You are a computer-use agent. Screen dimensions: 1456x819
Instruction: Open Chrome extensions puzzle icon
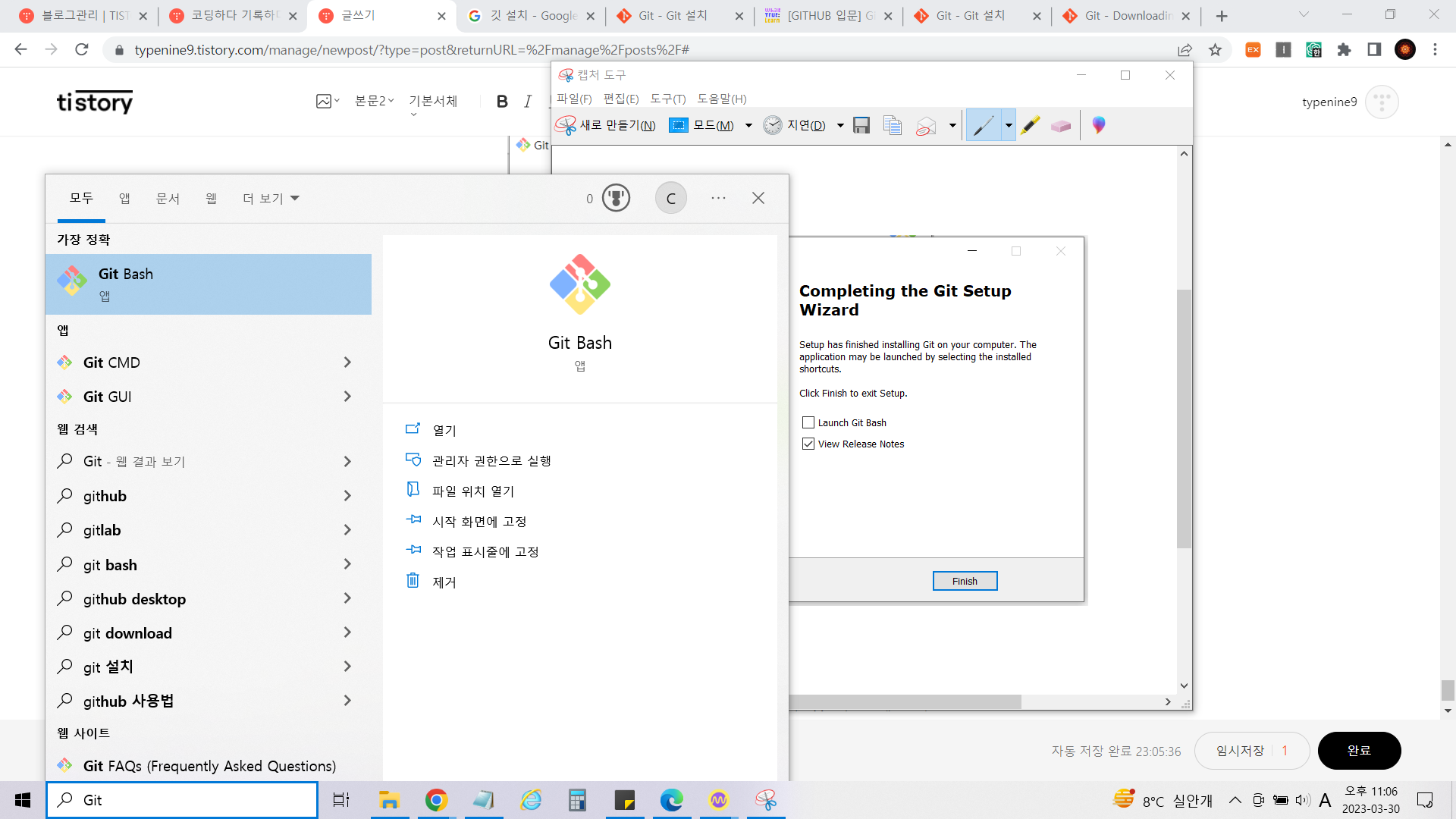click(1345, 50)
